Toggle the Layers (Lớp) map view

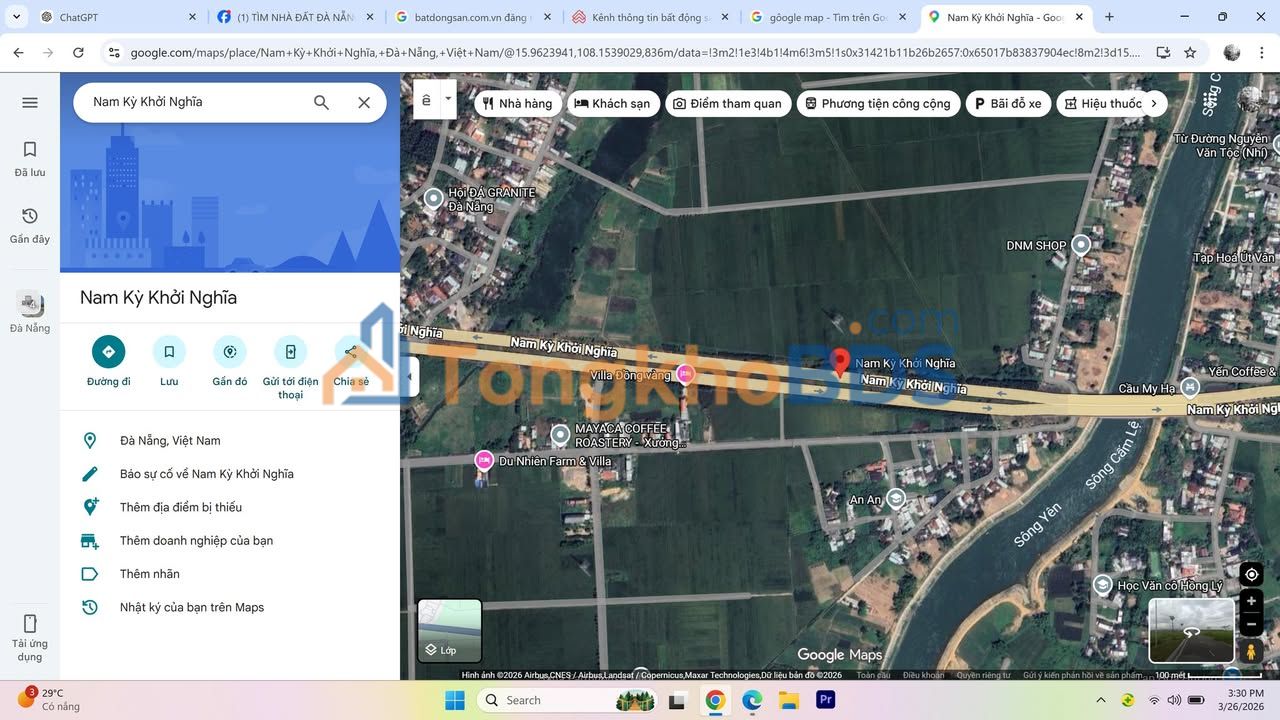[x=449, y=630]
